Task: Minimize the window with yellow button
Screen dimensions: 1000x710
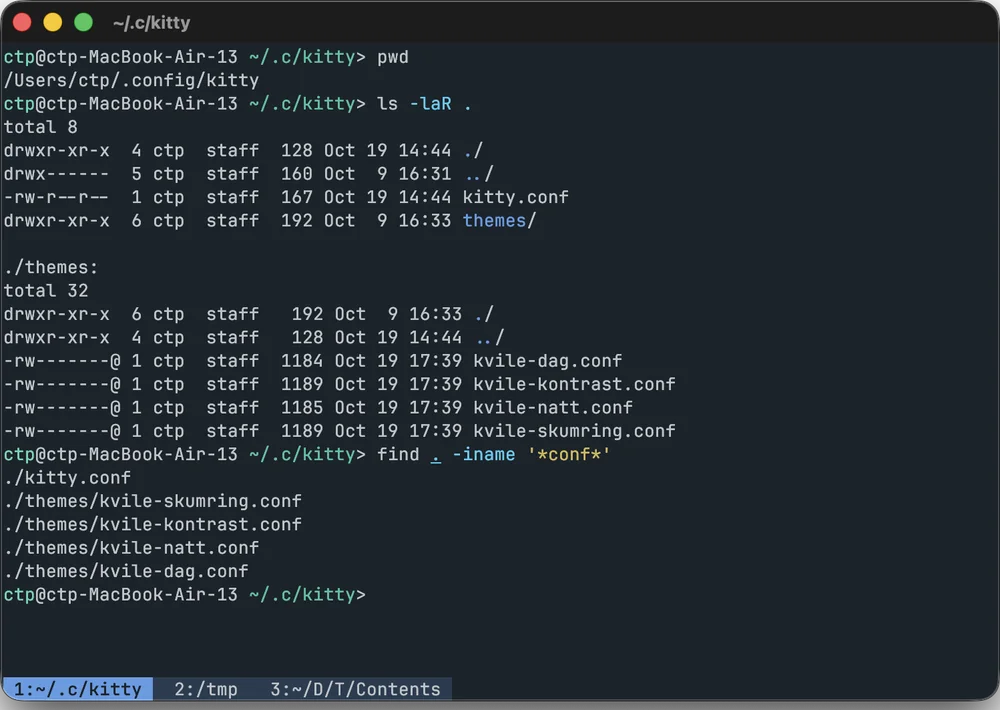Action: (x=52, y=22)
